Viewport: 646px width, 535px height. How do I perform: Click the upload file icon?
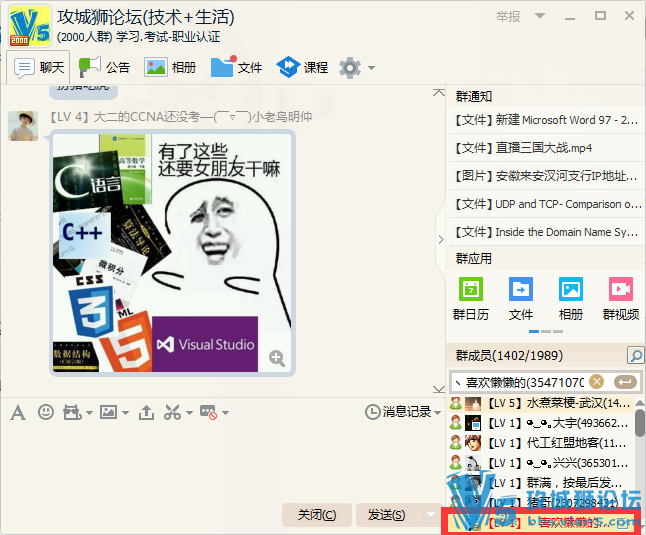pos(146,412)
